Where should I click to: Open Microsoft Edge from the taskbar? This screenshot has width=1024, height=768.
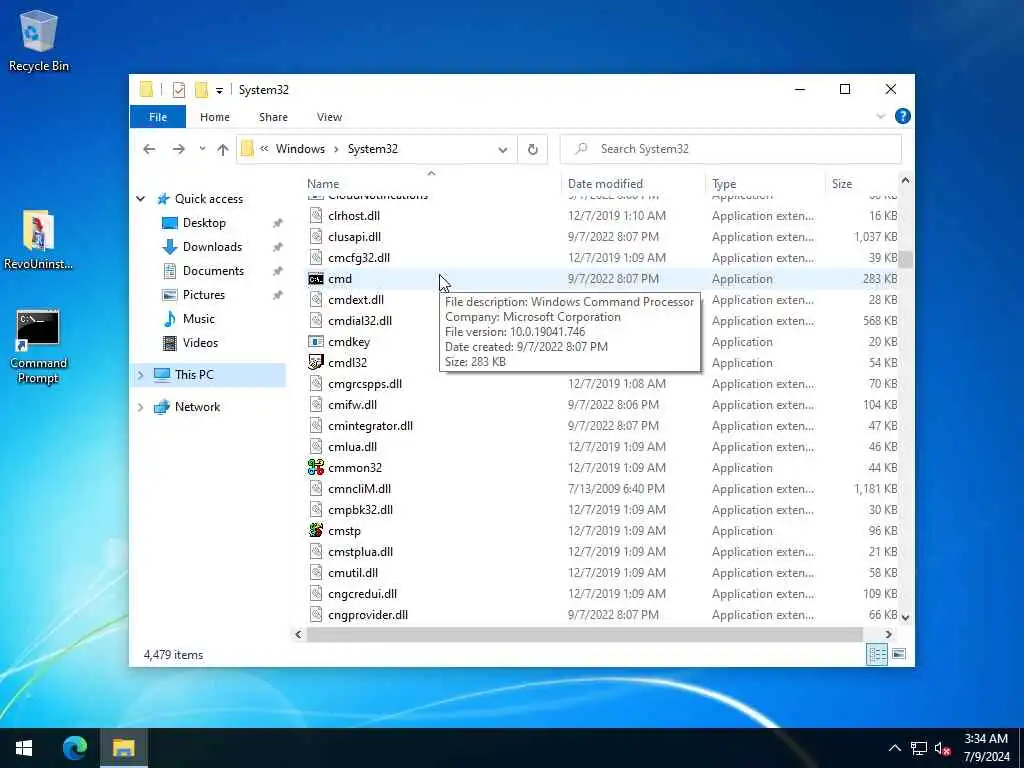(x=75, y=748)
